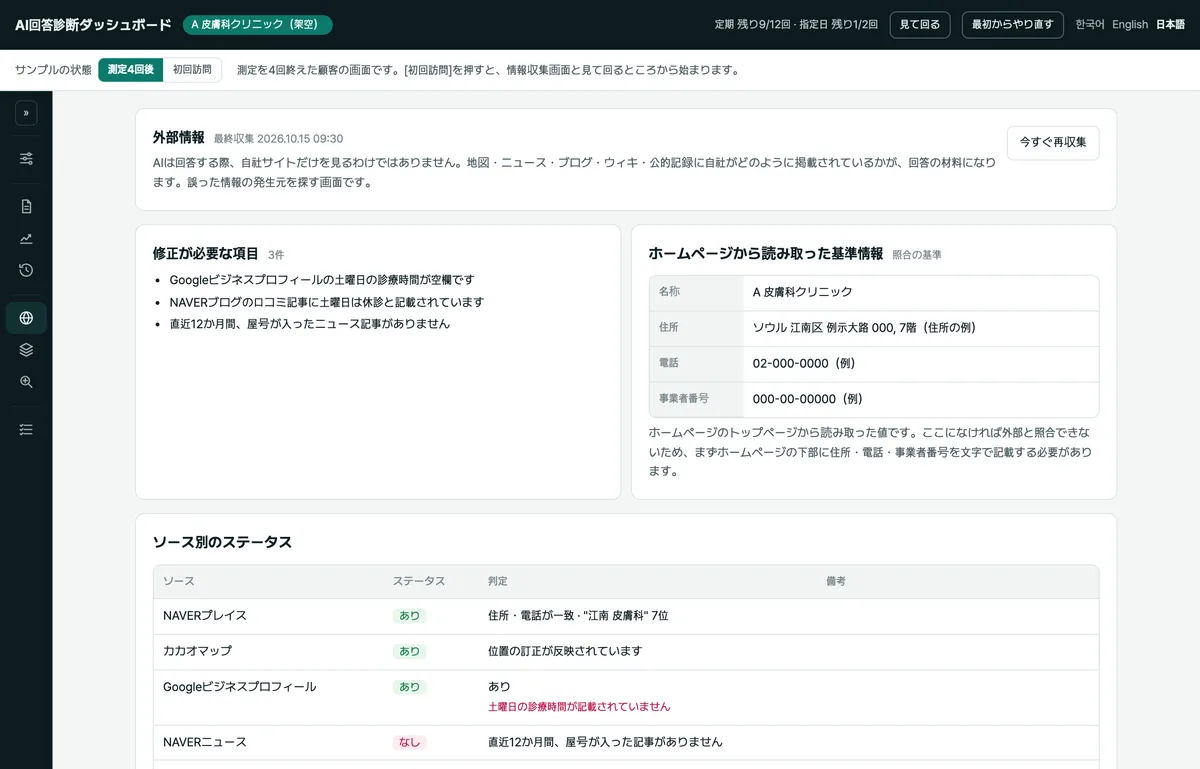Click the 判定 column header
This screenshot has width=1200, height=769.
(x=498, y=581)
